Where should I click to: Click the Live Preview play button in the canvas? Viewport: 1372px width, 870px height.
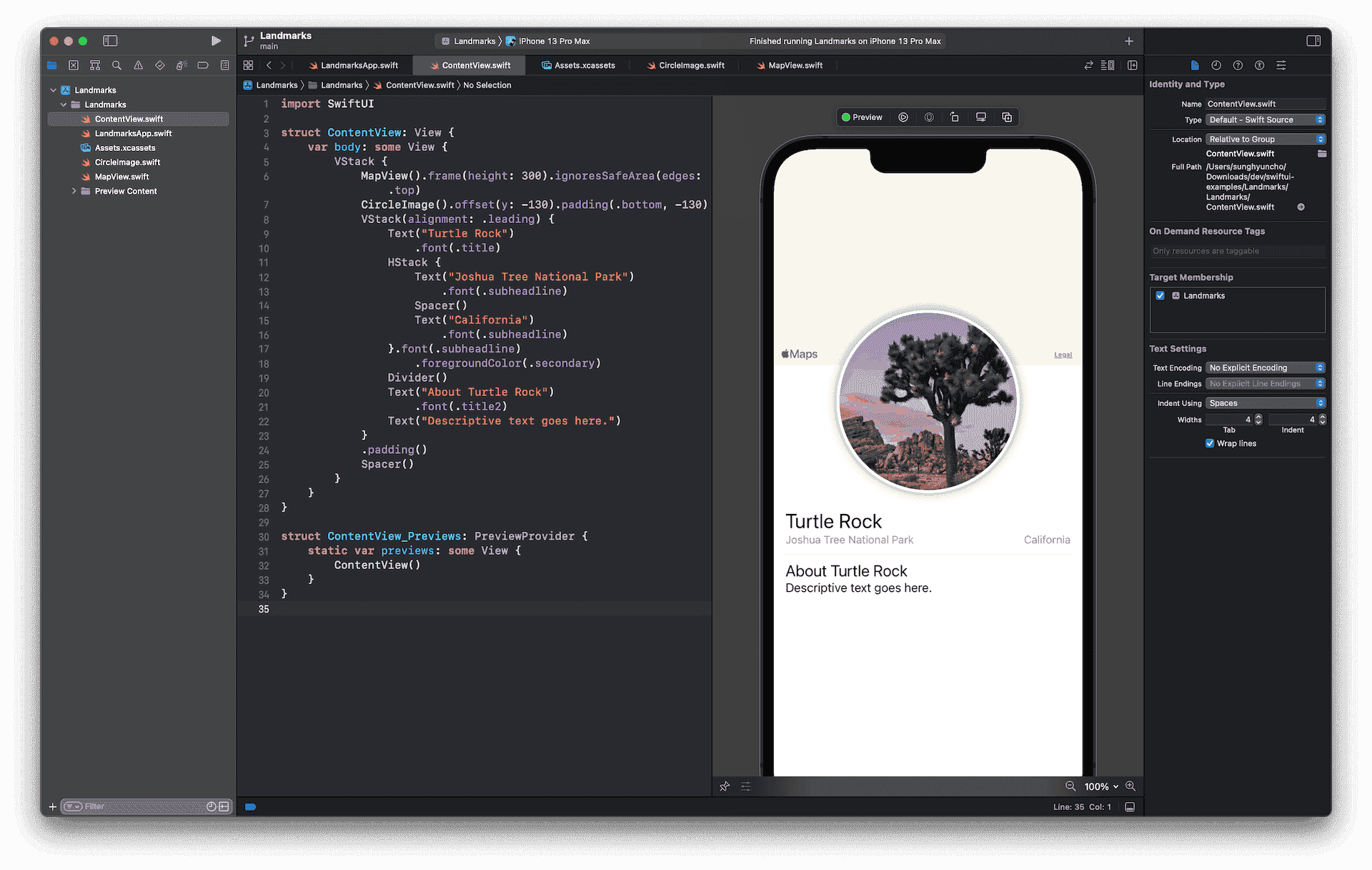click(x=903, y=117)
